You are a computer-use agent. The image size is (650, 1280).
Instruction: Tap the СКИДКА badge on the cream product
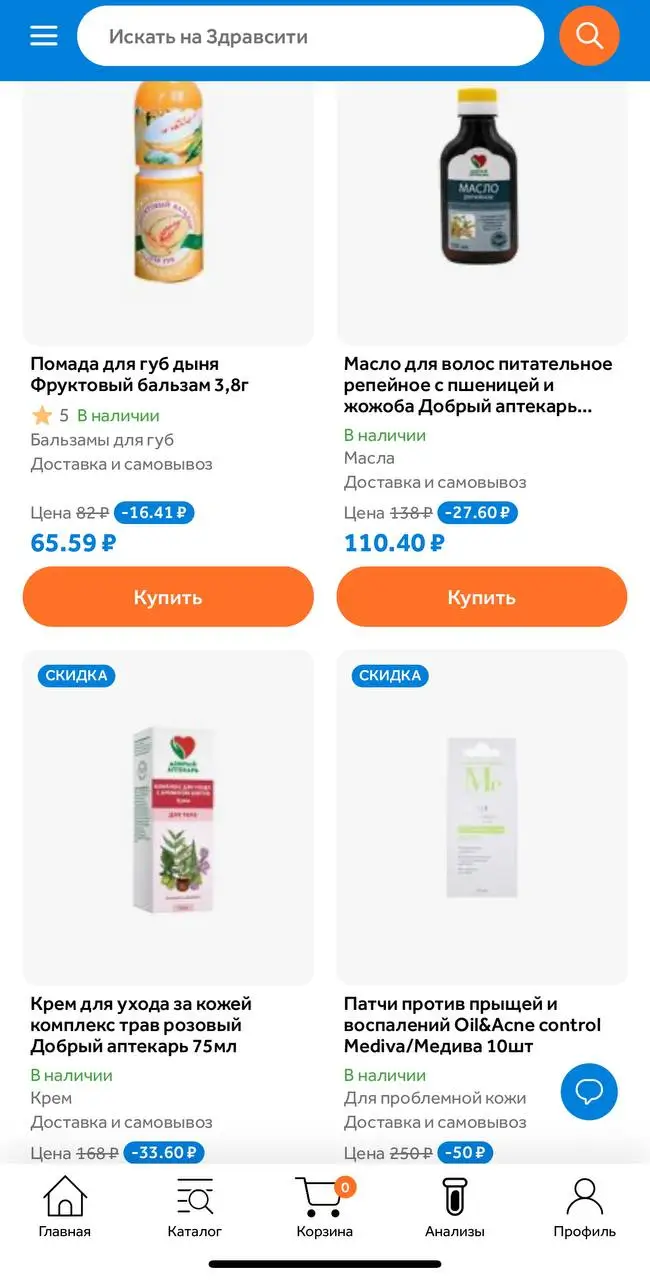coord(76,675)
